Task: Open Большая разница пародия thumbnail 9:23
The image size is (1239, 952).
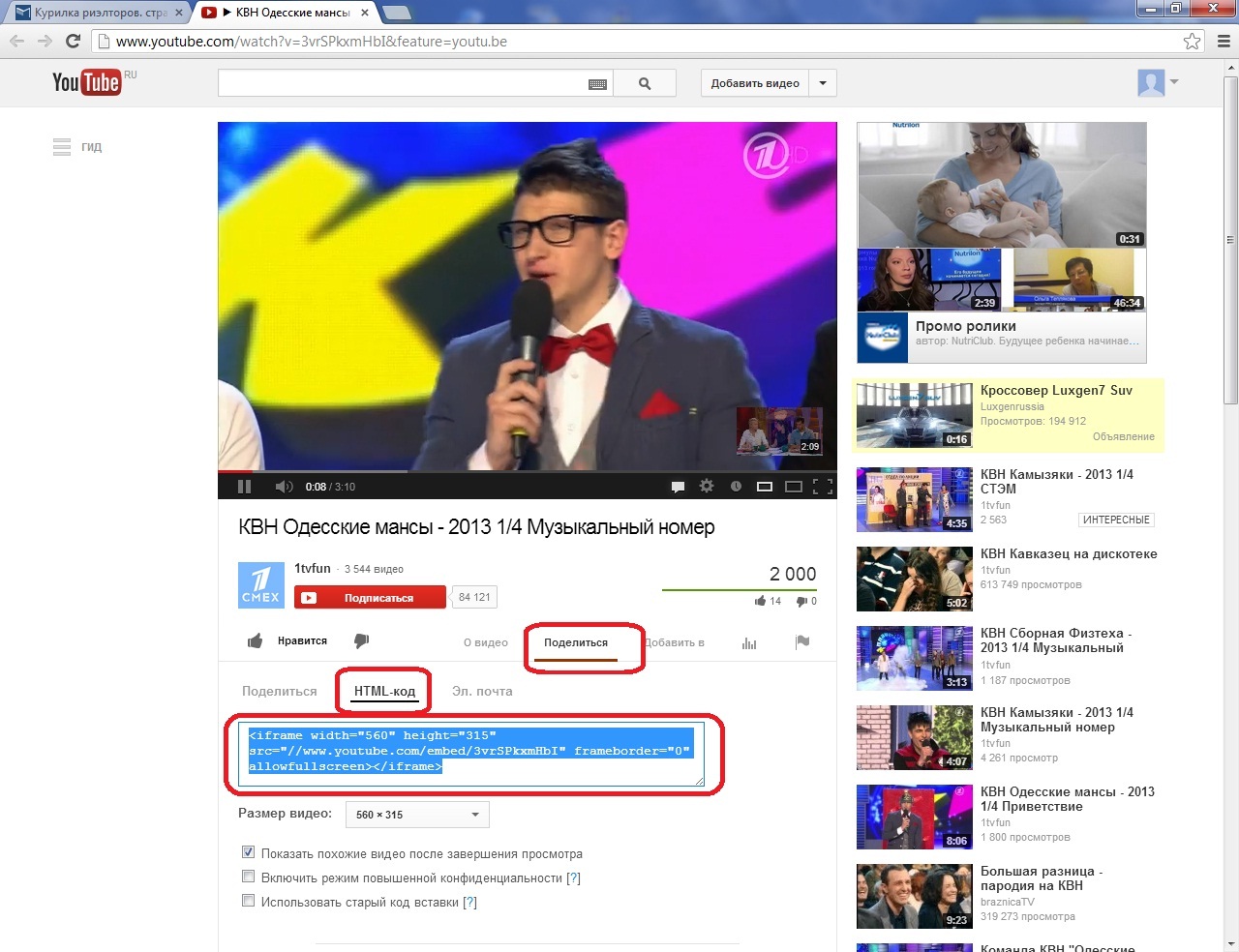Action: (x=915, y=896)
